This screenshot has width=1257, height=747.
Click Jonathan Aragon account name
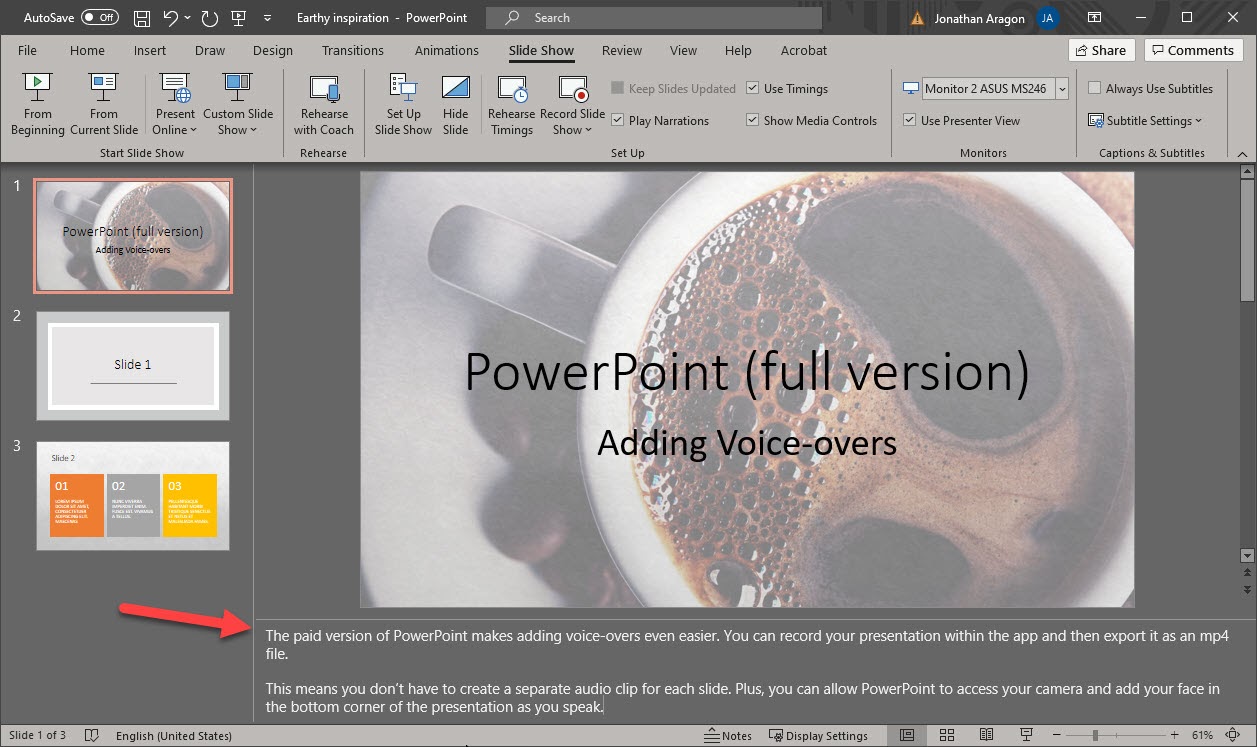click(x=980, y=18)
